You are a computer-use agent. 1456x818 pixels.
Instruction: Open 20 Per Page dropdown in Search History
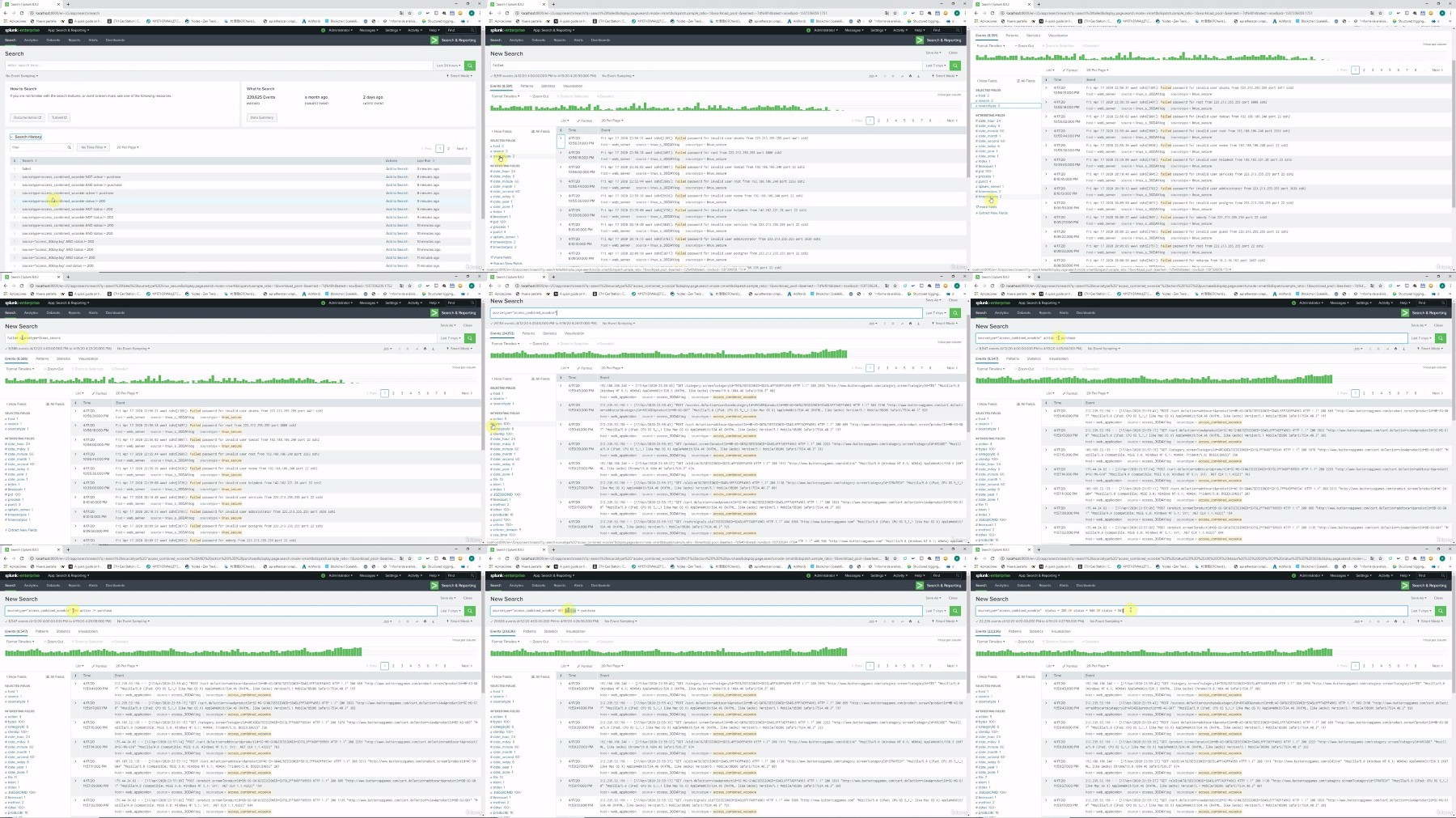(127, 147)
